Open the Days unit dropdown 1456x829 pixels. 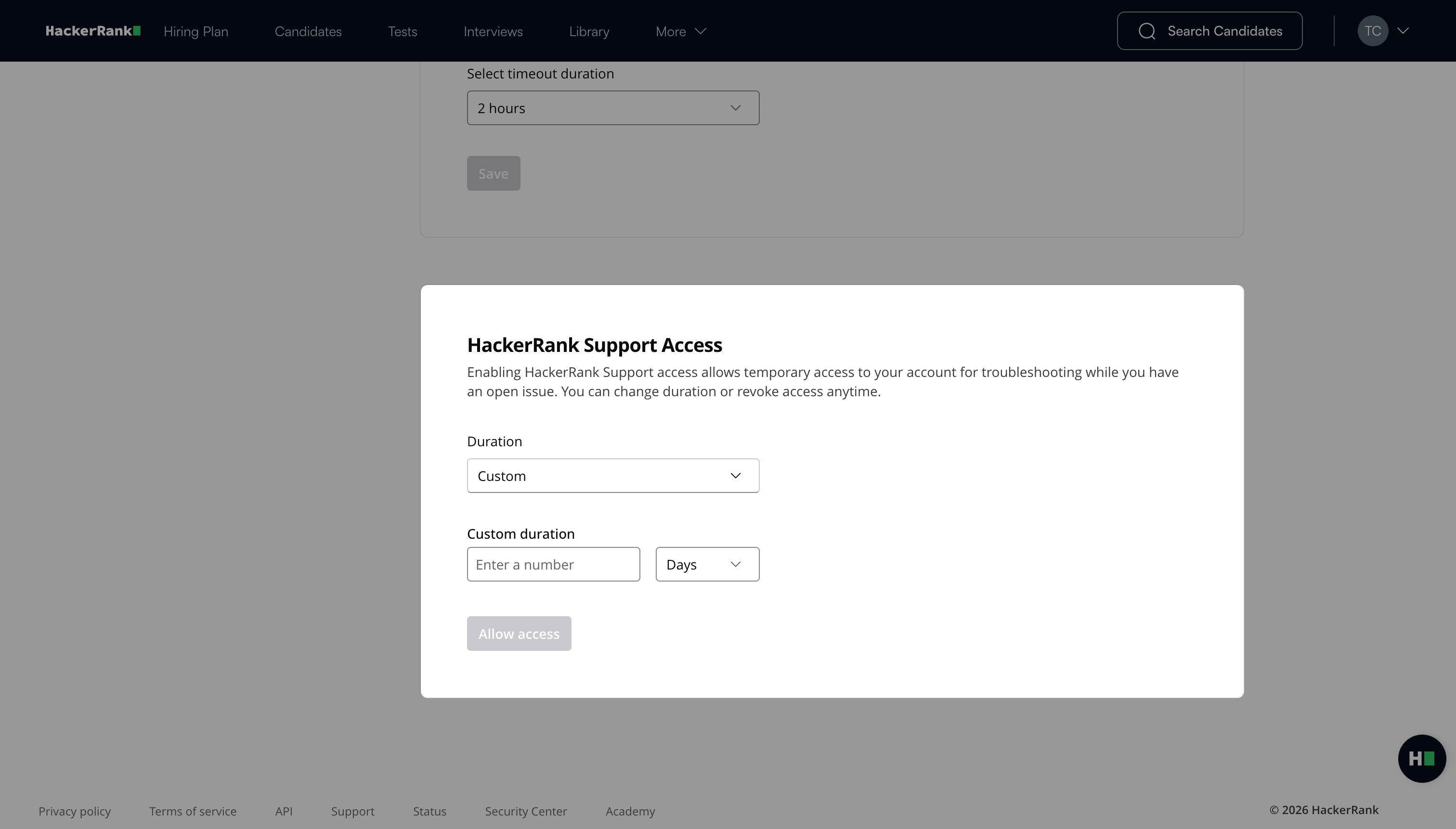click(x=707, y=564)
